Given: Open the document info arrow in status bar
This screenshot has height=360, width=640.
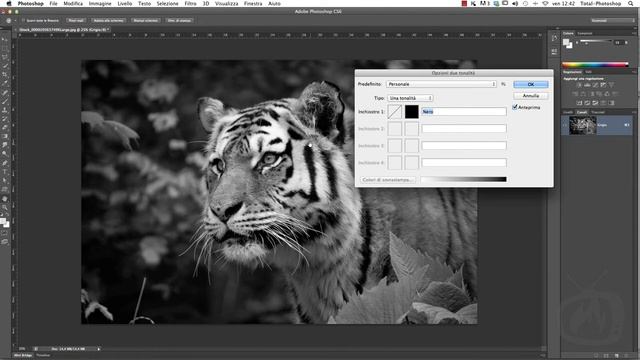Looking at the screenshot, I should click(x=99, y=349).
